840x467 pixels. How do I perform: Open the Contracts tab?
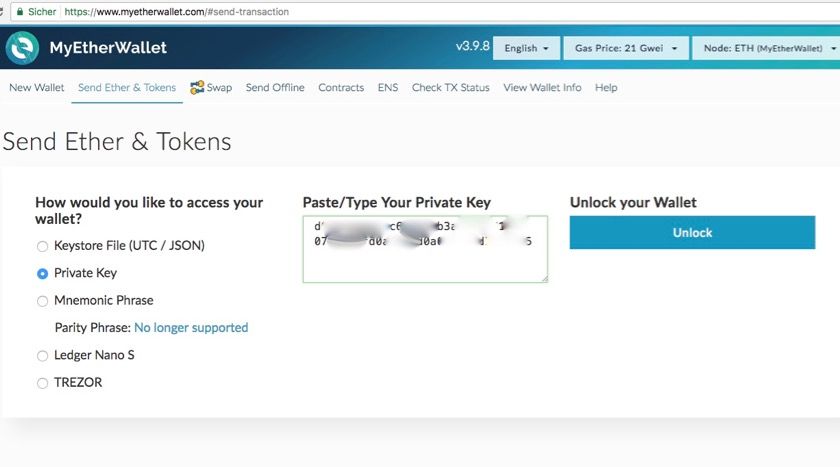coord(341,87)
